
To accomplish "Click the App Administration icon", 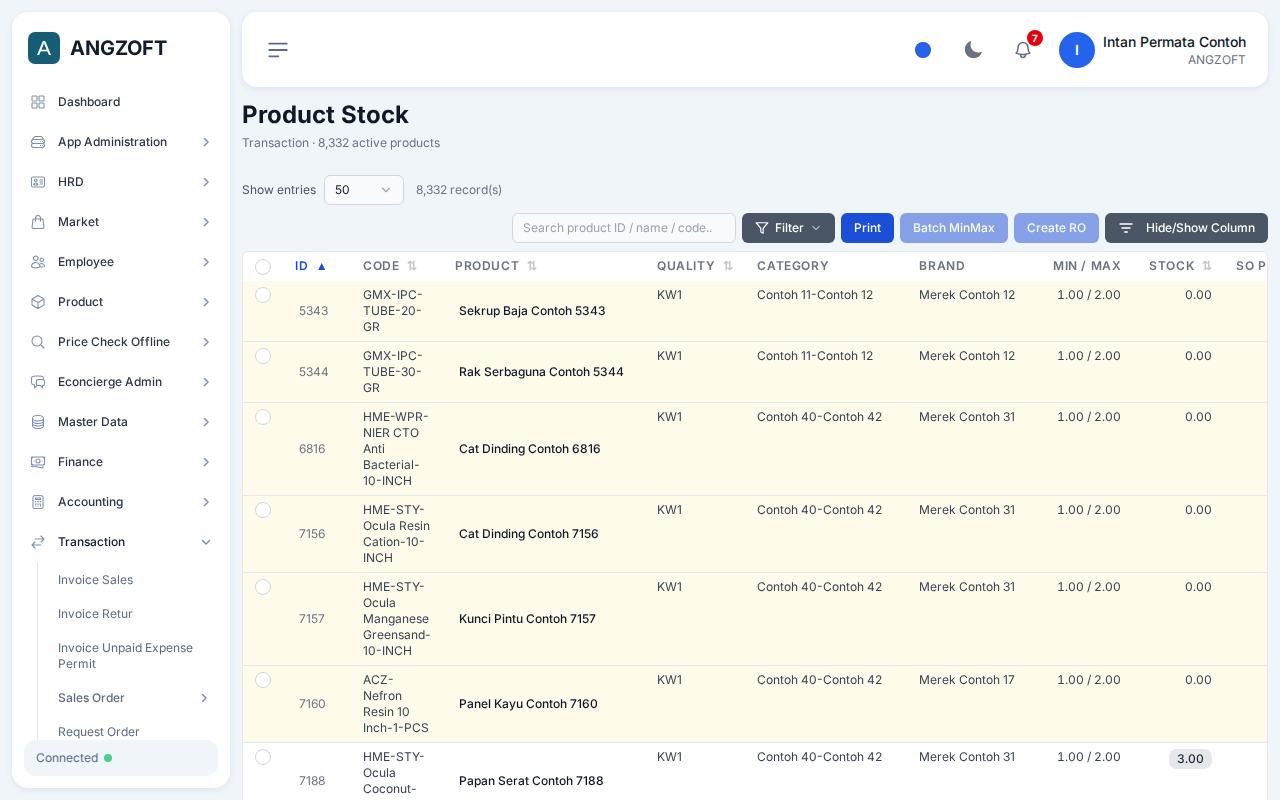I will [x=38, y=142].
